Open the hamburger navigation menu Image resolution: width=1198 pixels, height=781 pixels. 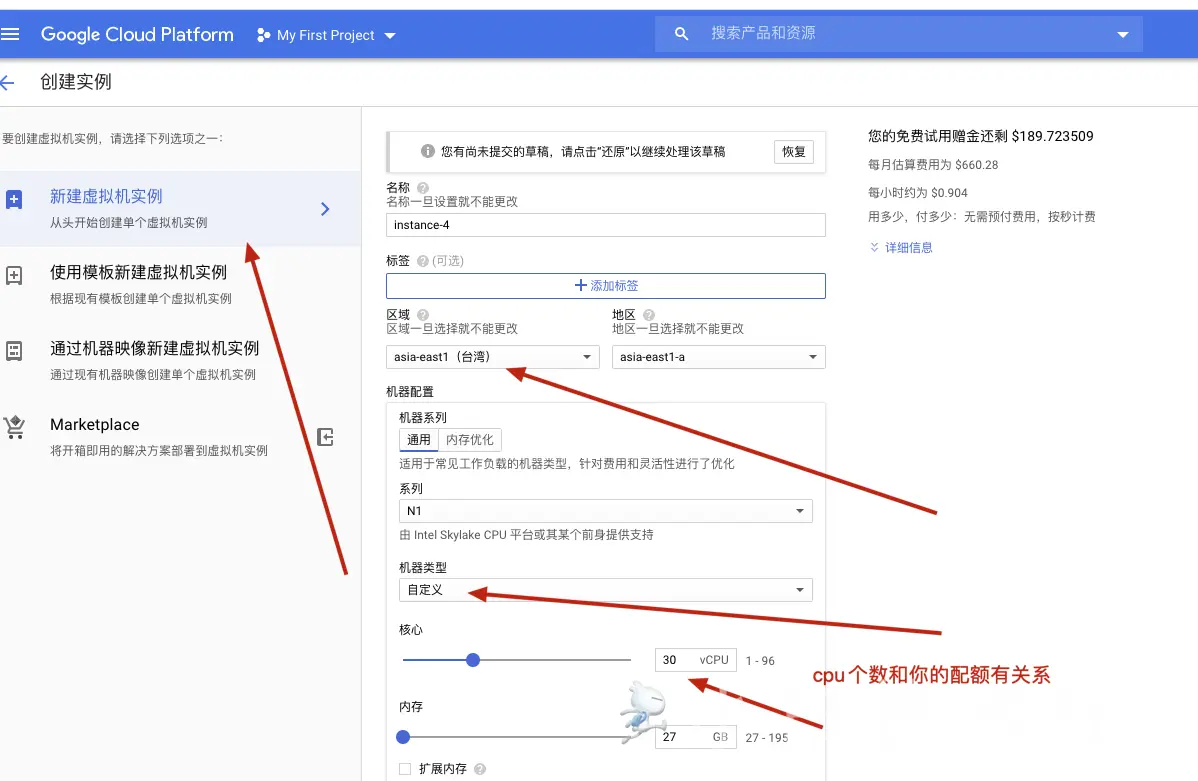(10, 34)
